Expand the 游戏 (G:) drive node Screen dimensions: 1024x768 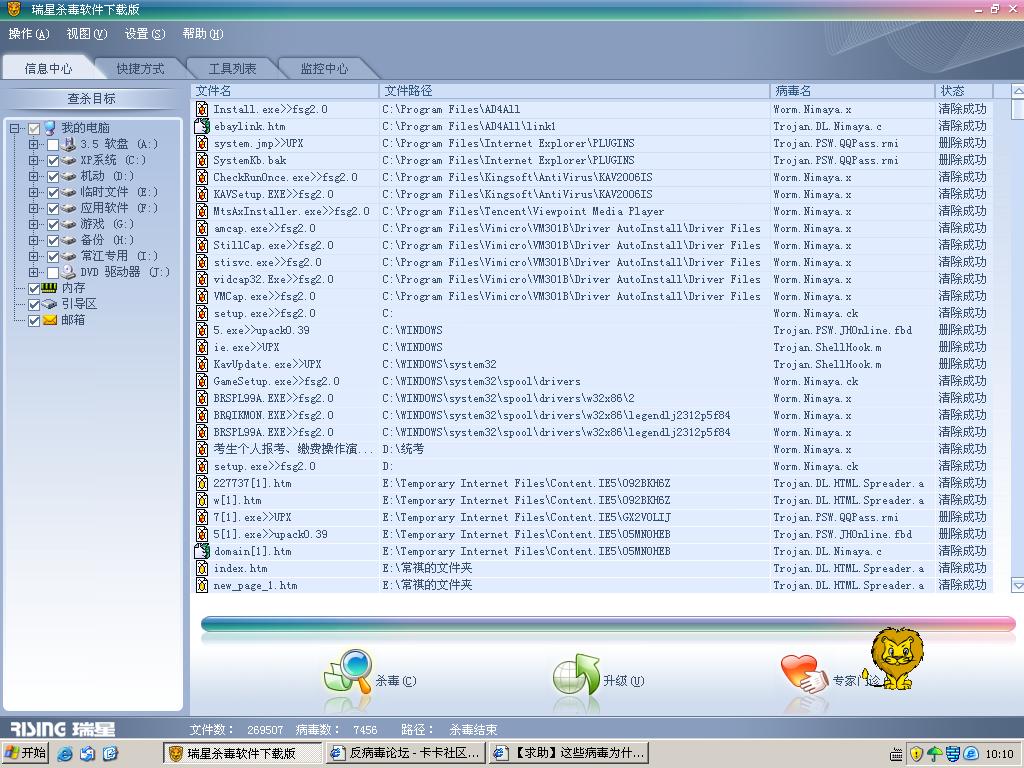[x=34, y=225]
